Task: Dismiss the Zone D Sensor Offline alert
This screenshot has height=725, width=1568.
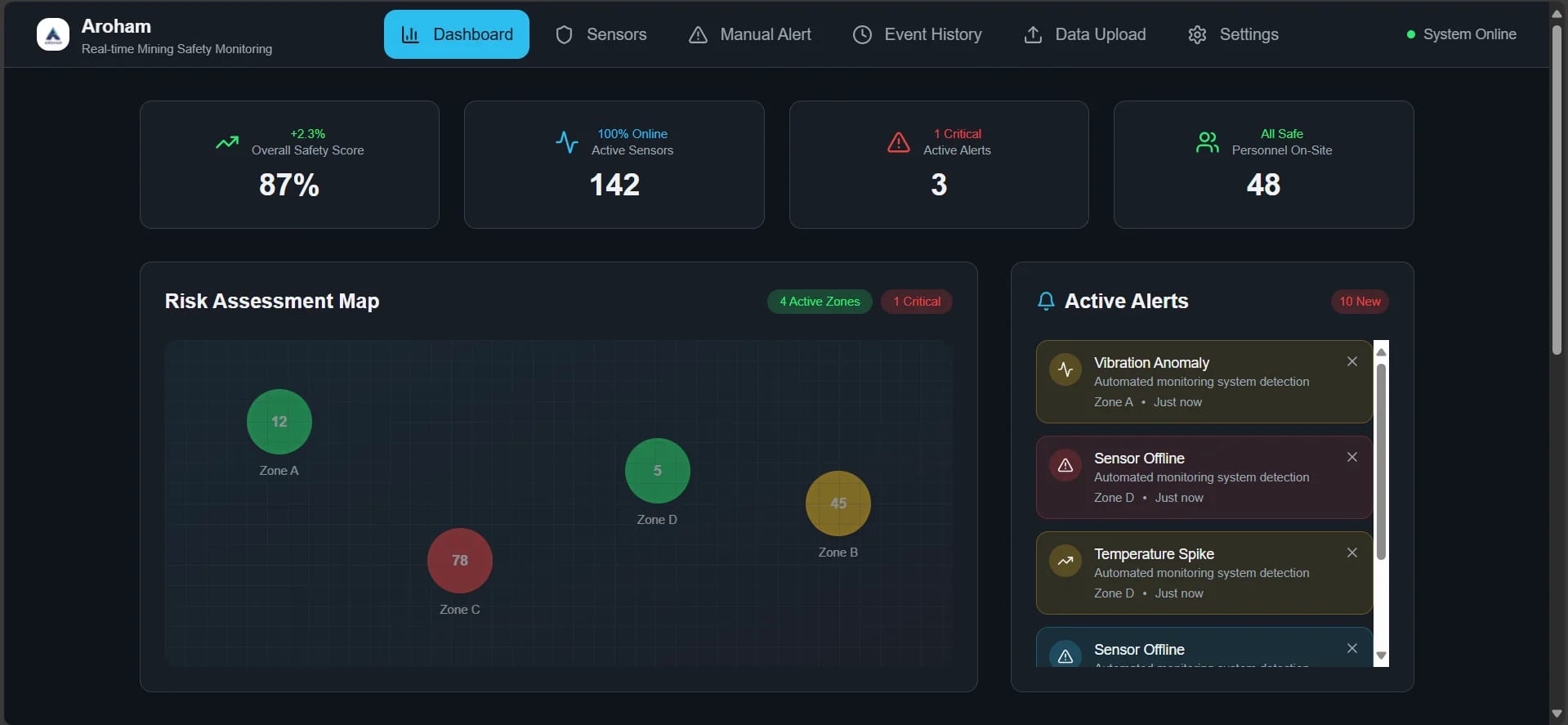Action: coord(1352,457)
